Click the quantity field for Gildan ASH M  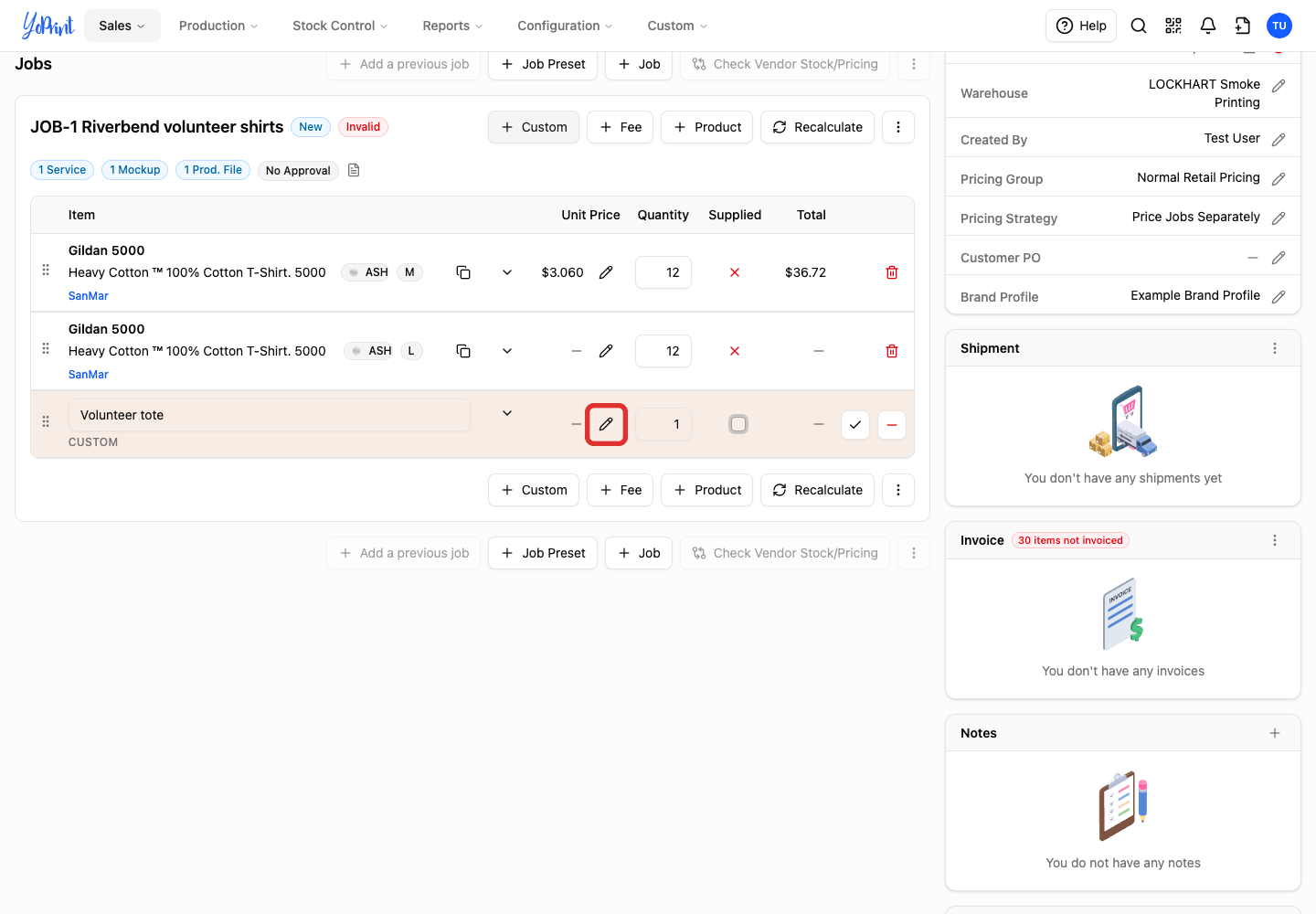tap(663, 272)
